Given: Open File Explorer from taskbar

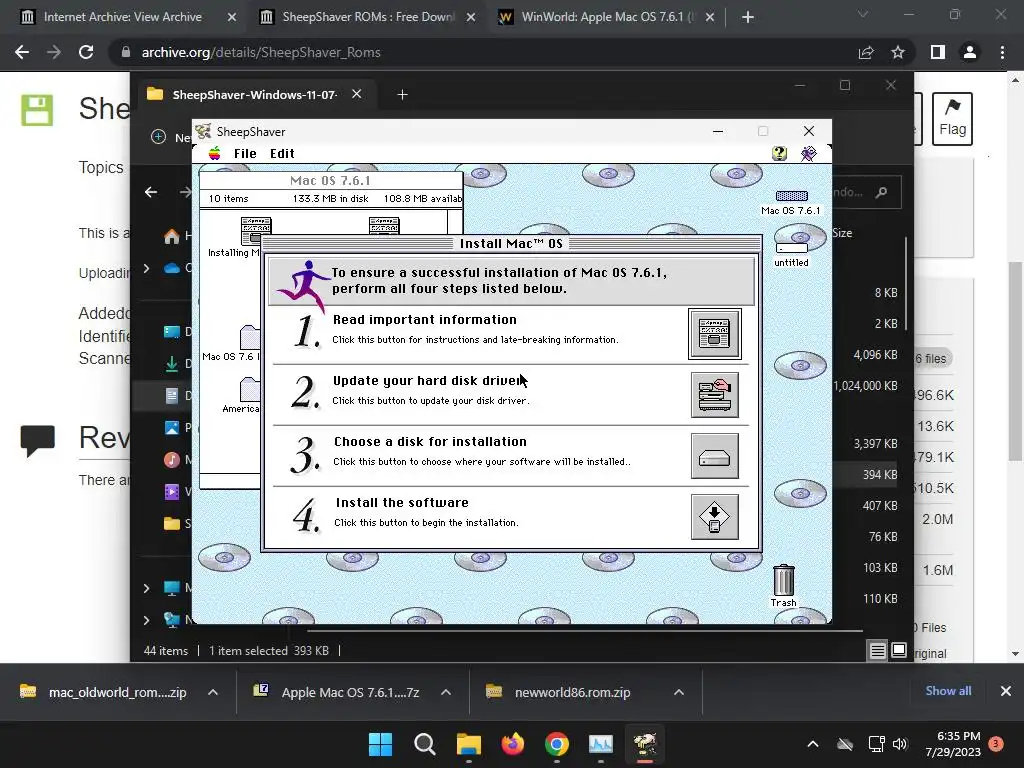Looking at the screenshot, I should pyautogui.click(x=469, y=744).
